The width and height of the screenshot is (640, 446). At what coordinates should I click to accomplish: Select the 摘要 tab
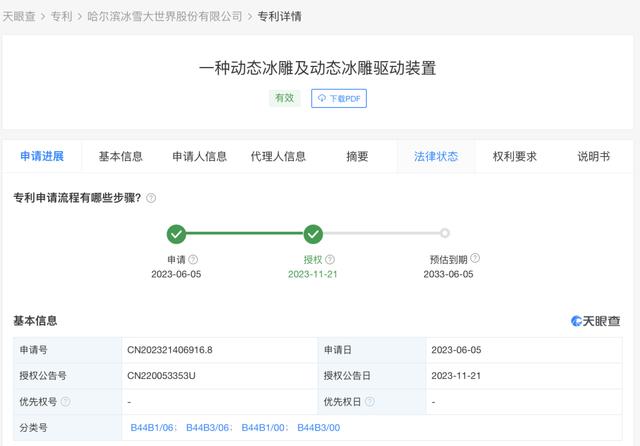coord(357,156)
